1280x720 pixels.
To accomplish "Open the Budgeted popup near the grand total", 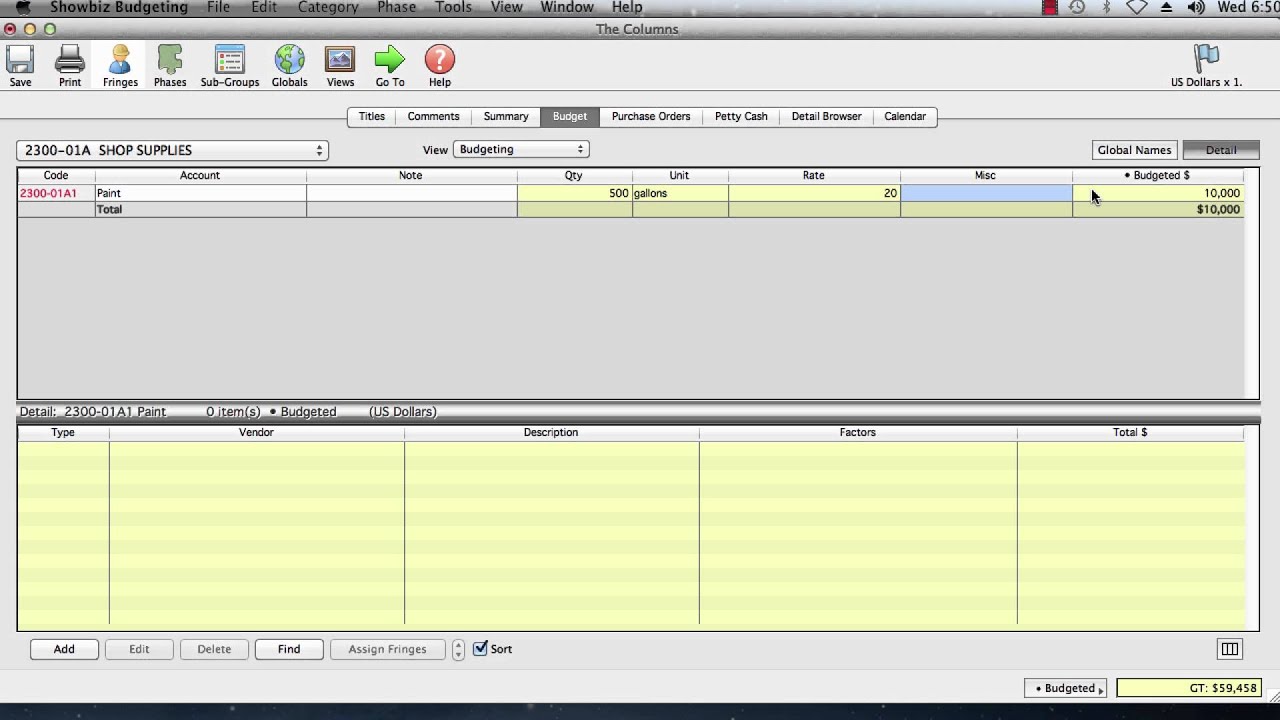I will [1066, 688].
